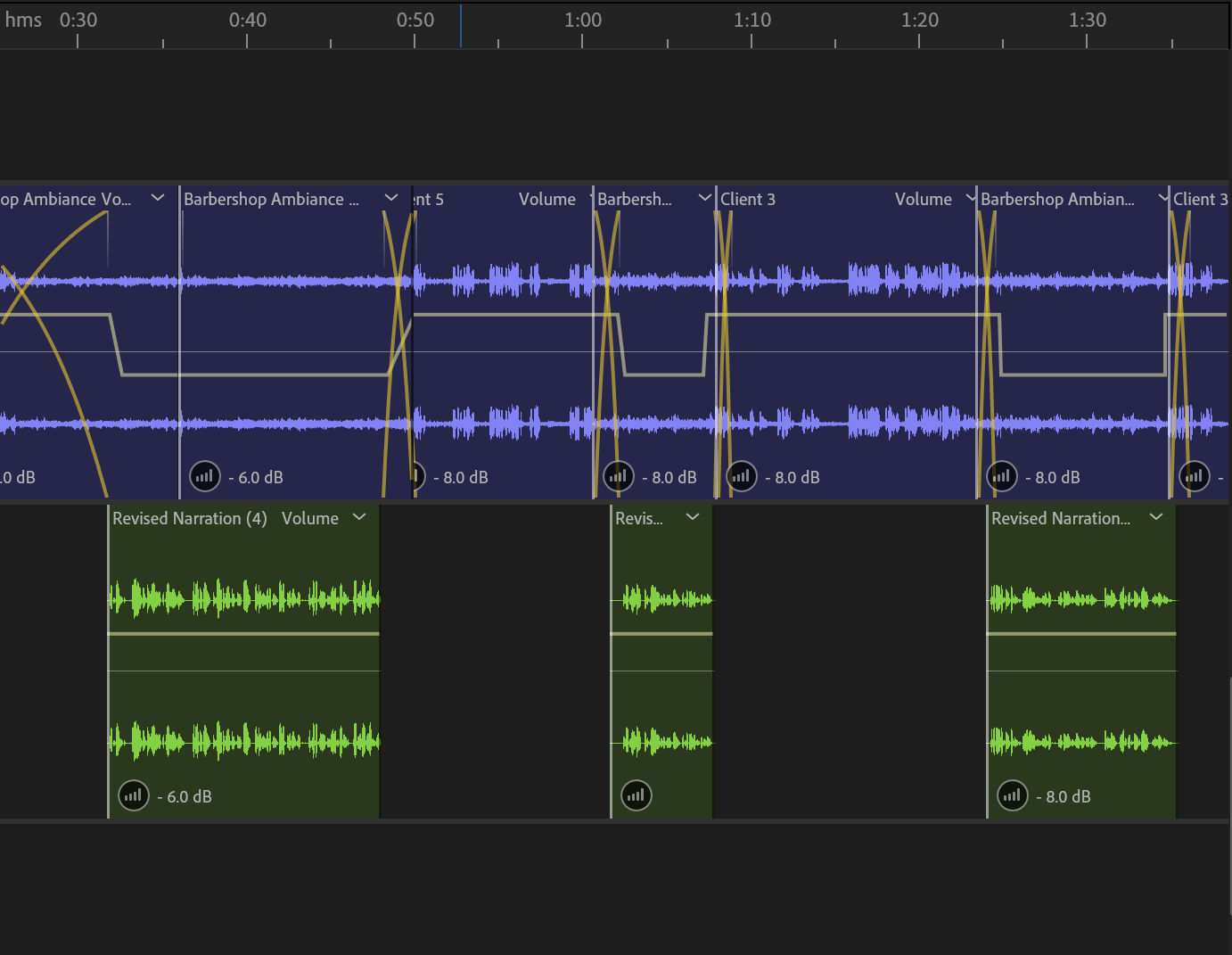Click the volume envelope line in the Revis... clip
The height and width of the screenshot is (955, 1232).
click(661, 634)
